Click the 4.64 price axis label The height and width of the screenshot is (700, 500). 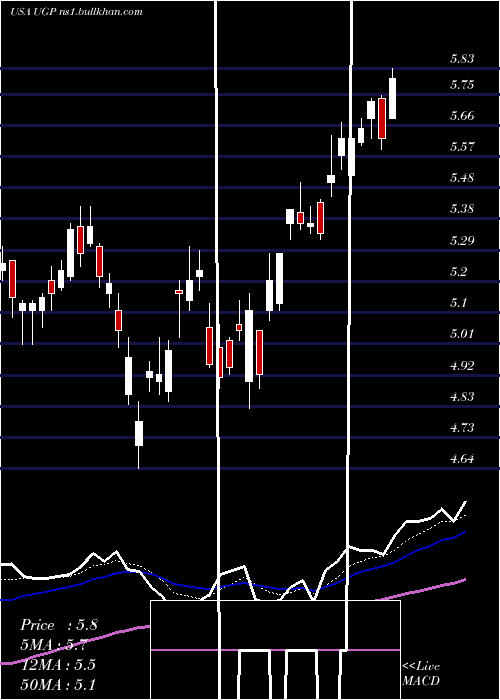click(462, 459)
